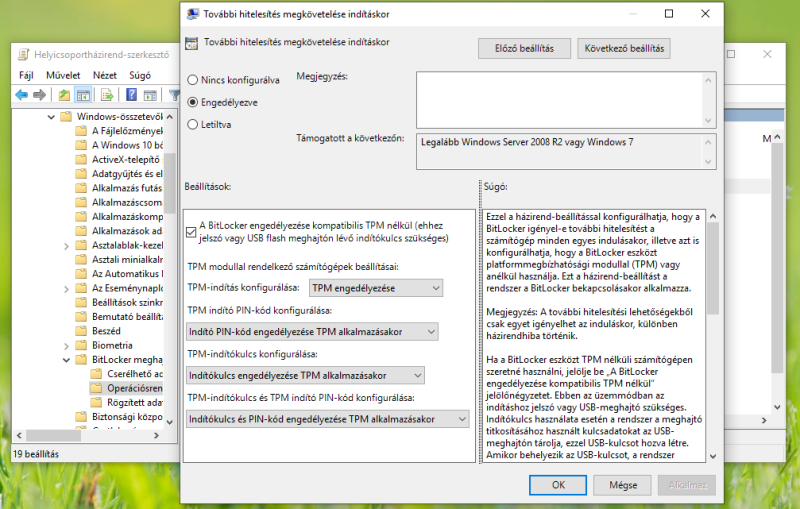Click the gray Forward arrow in the policy editor toolbar
This screenshot has height=509, width=800.
[39, 95]
